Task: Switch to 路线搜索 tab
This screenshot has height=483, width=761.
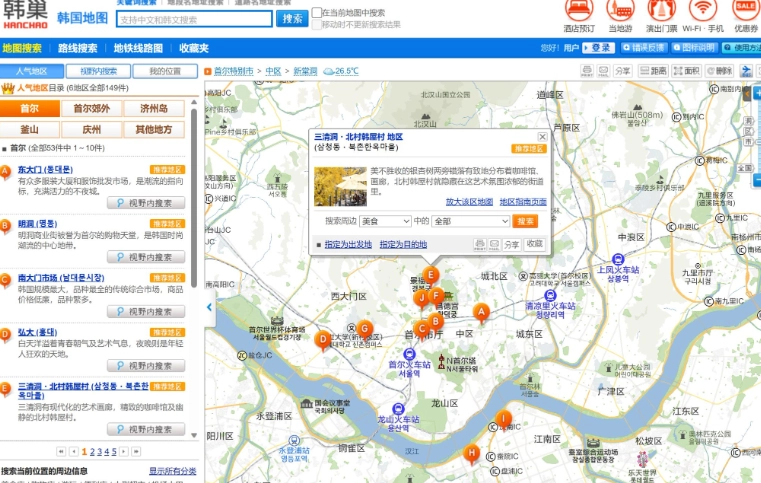Action: tap(78, 48)
